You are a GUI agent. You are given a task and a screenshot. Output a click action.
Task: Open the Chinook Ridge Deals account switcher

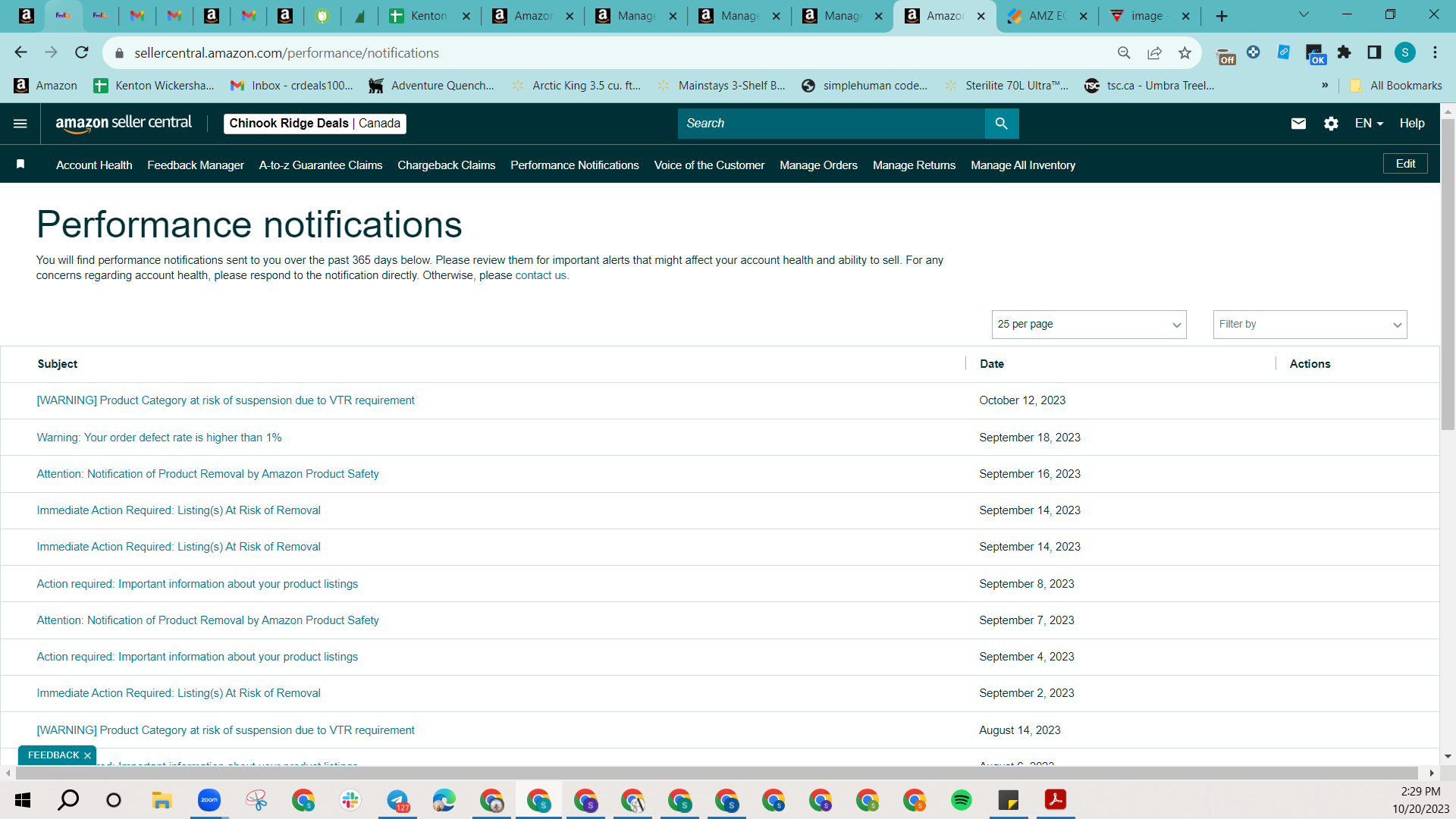[315, 124]
